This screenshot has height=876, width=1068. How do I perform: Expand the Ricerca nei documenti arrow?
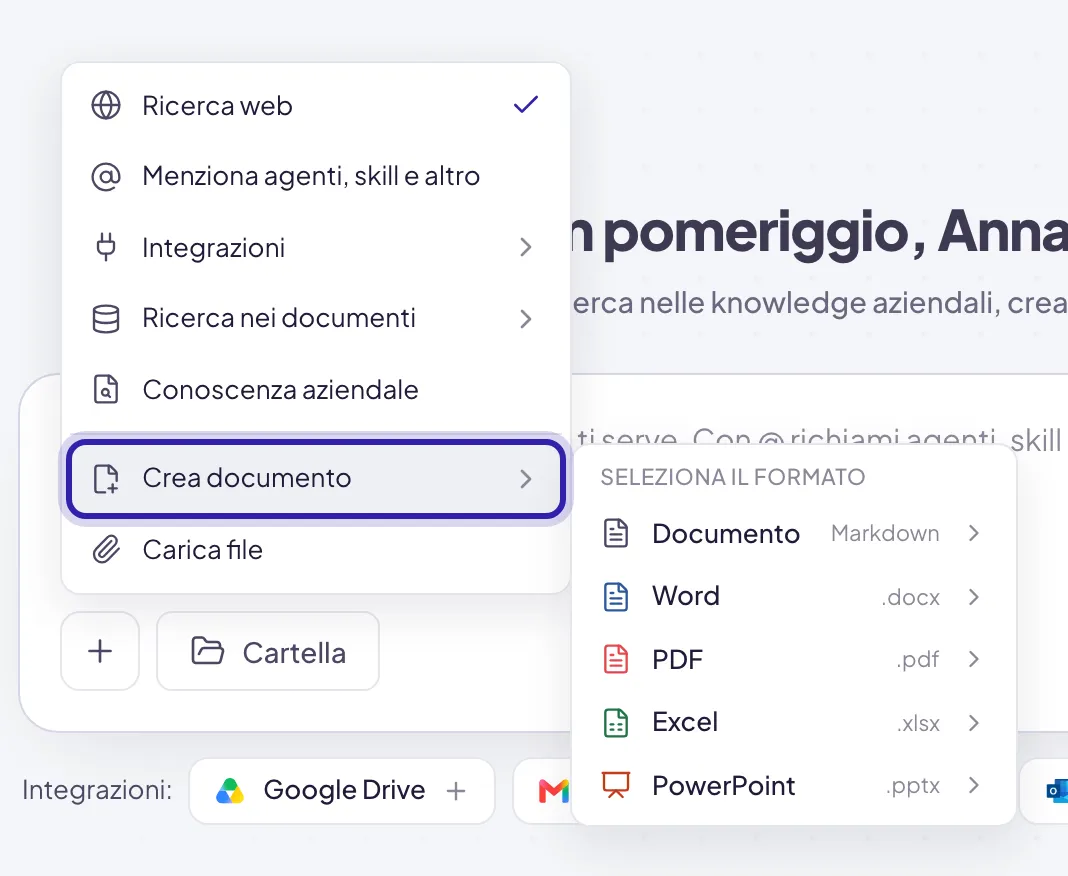pos(526,319)
